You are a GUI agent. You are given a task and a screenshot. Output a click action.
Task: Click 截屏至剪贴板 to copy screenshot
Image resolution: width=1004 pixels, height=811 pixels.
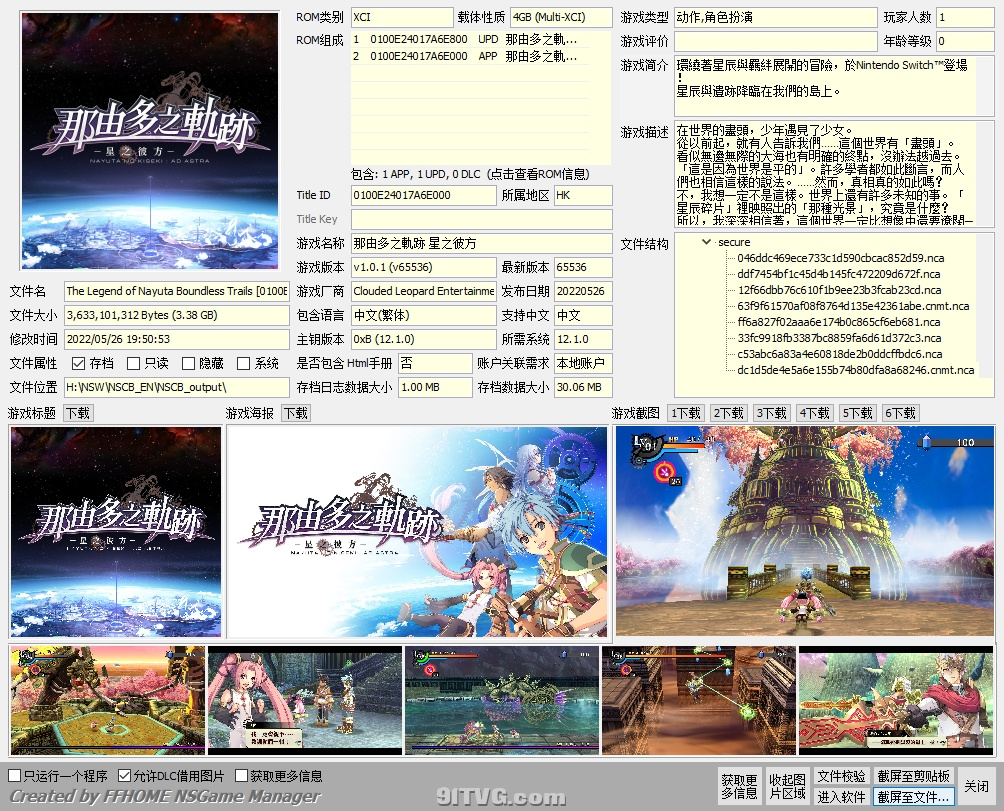(x=913, y=776)
